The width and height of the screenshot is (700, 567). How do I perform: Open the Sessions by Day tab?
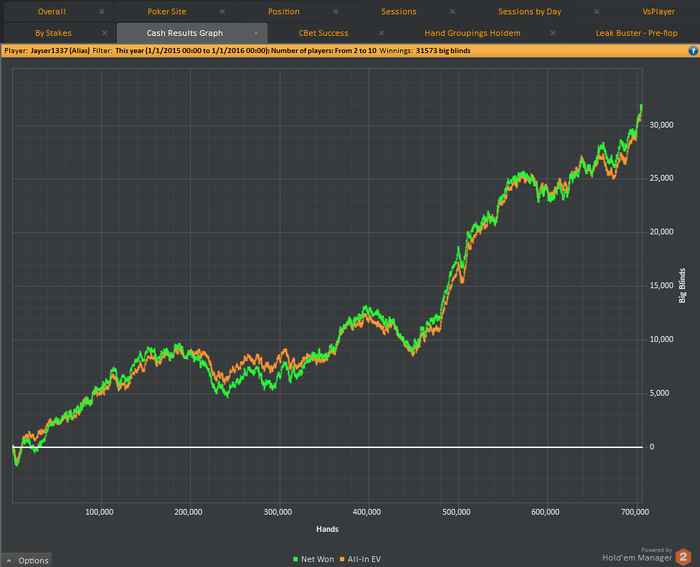coord(529,12)
